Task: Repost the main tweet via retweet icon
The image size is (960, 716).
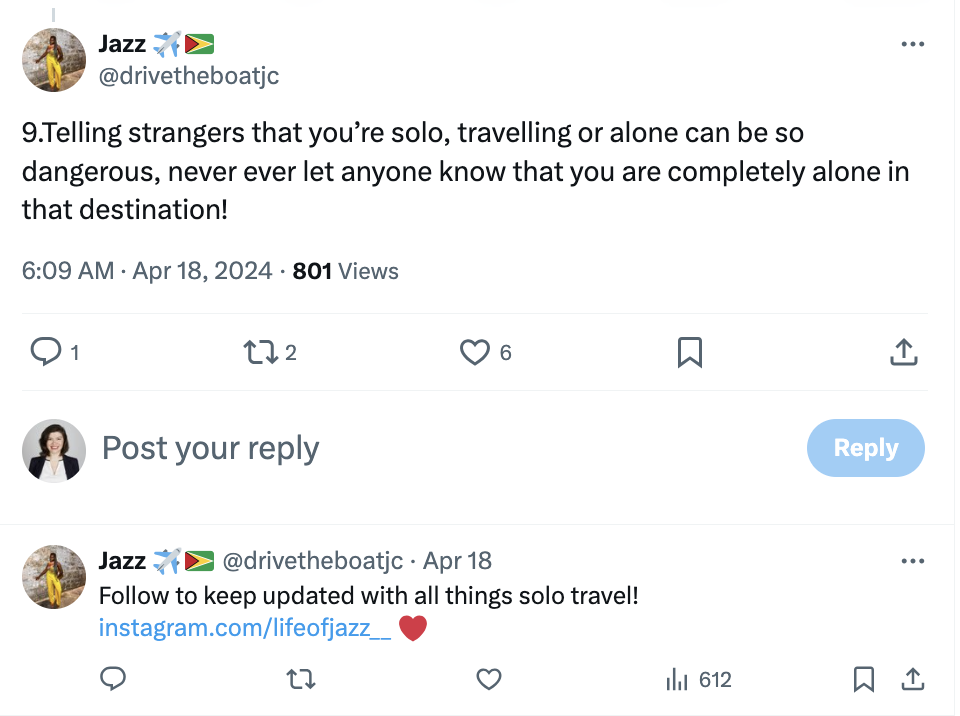Action: tap(262, 352)
